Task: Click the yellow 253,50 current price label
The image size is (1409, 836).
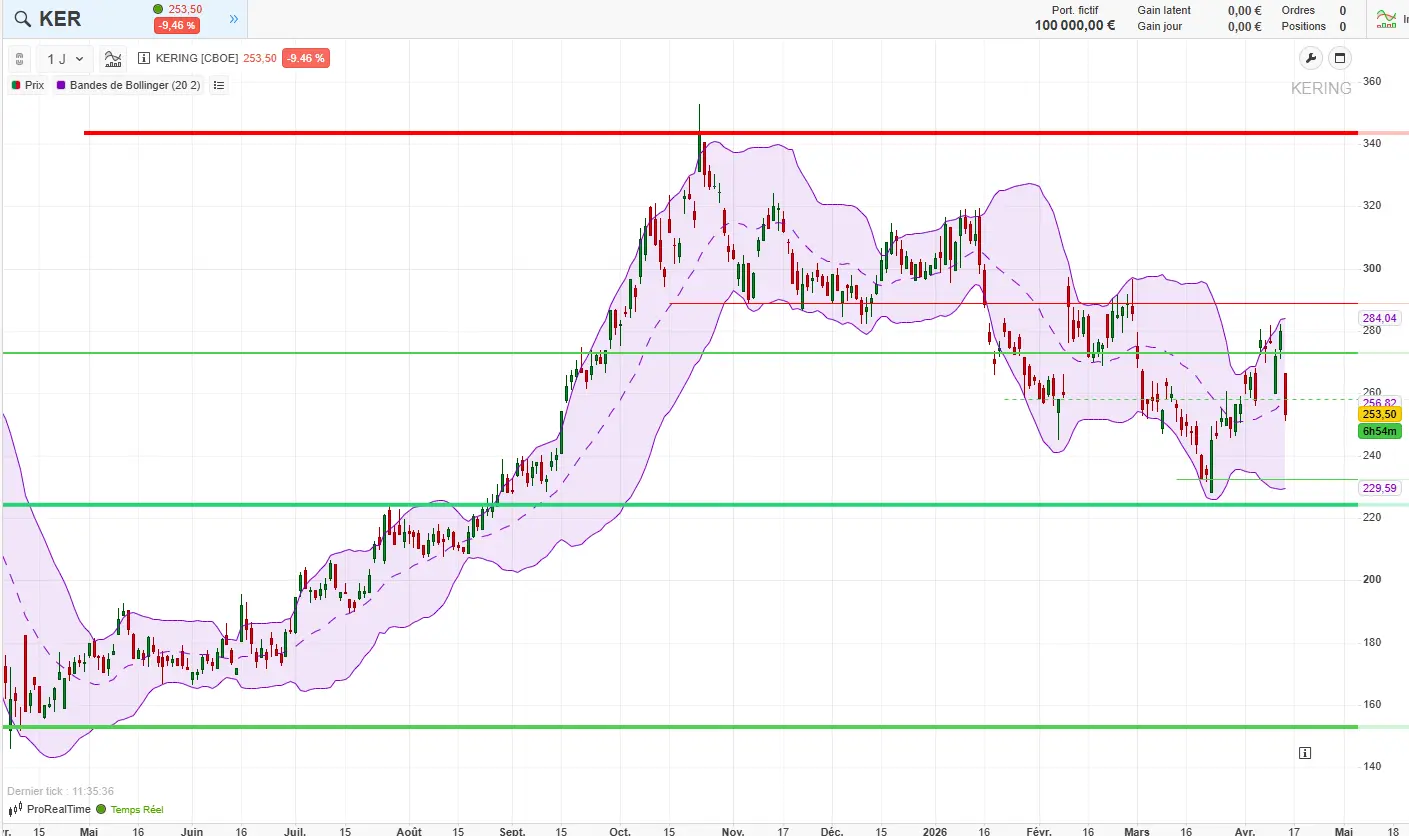Action: pyautogui.click(x=1379, y=414)
